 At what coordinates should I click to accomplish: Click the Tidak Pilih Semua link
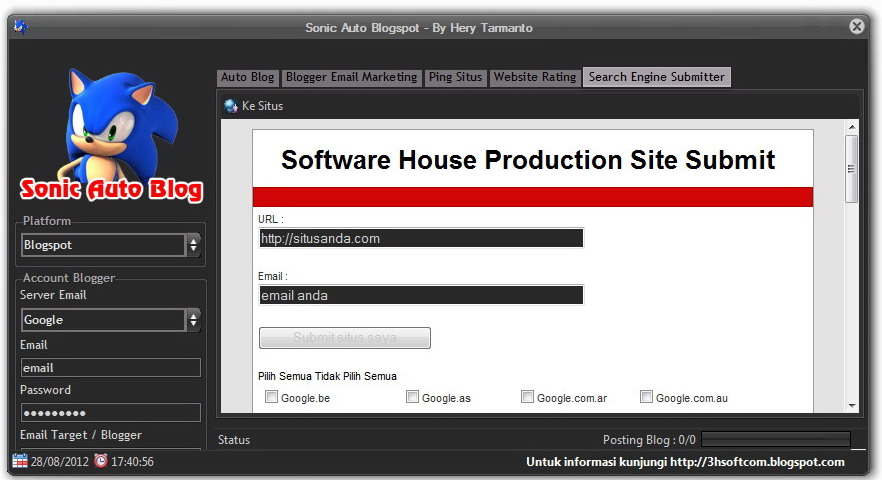click(356, 376)
